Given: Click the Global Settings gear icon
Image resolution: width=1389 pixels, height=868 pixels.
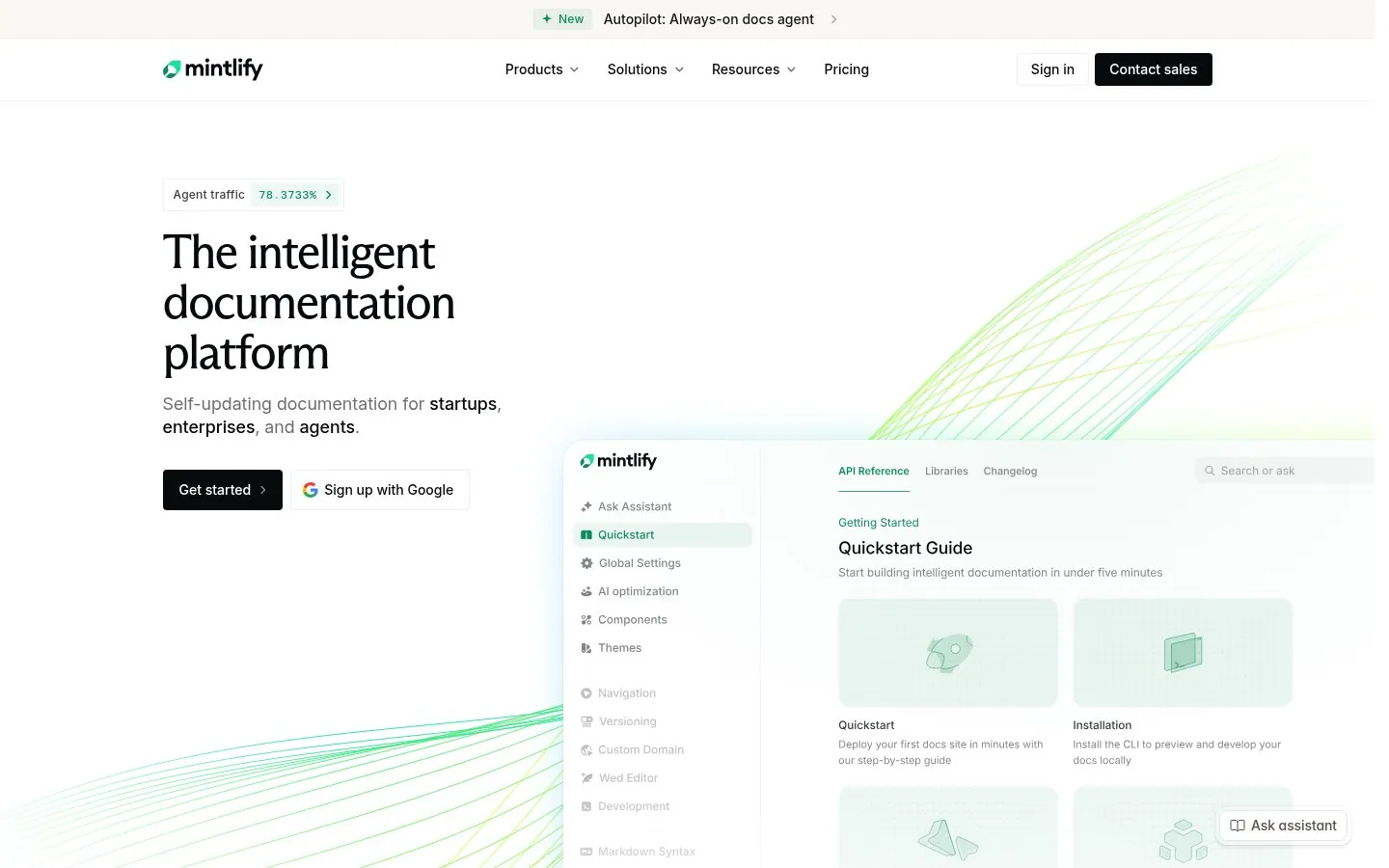Looking at the screenshot, I should coord(586,563).
